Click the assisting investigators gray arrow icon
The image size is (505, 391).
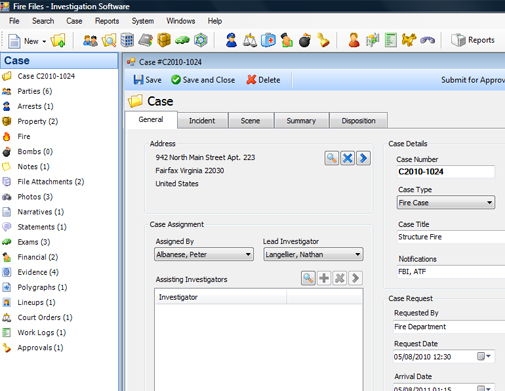pyautogui.click(x=355, y=278)
